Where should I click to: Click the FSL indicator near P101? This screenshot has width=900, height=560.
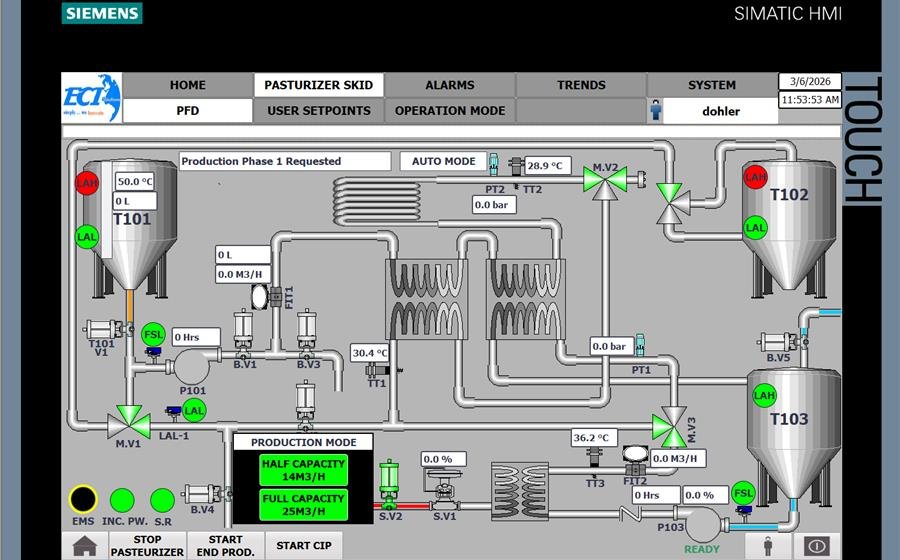click(153, 335)
